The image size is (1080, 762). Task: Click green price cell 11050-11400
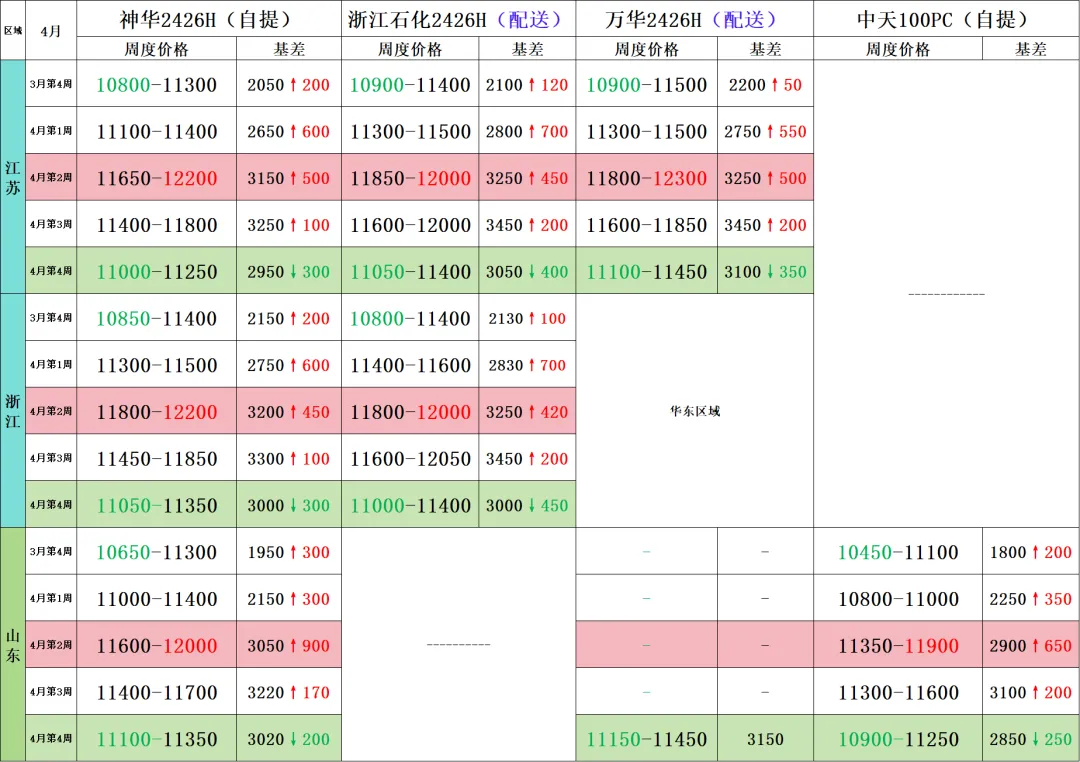tap(410, 271)
